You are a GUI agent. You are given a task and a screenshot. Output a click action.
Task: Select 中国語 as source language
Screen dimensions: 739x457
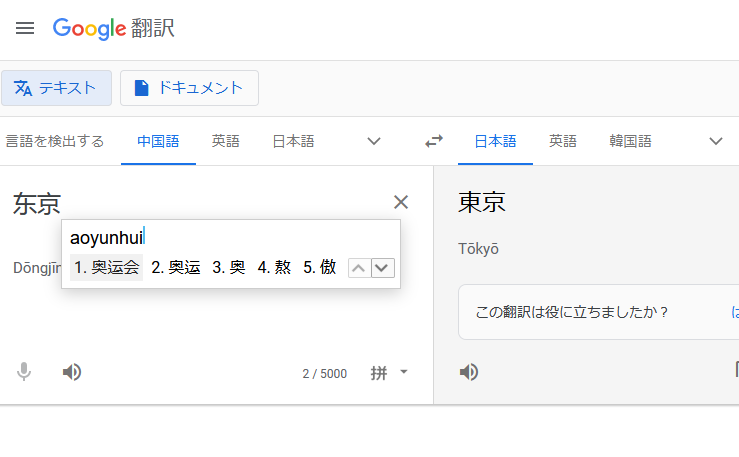158,141
